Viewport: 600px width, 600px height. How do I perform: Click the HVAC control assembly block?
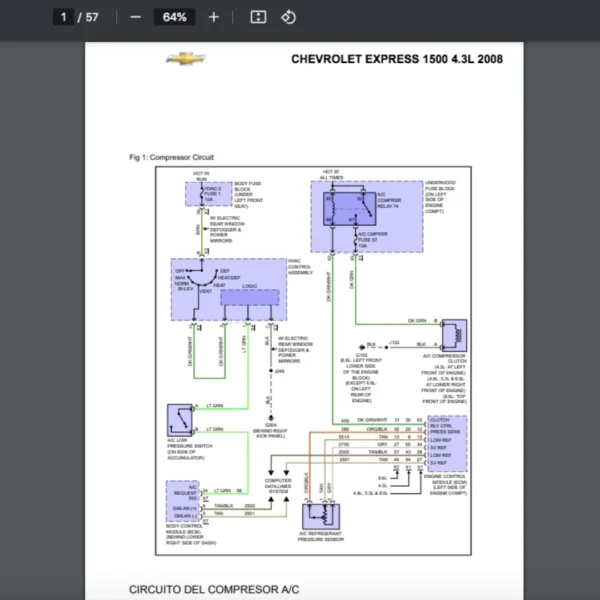point(228,290)
